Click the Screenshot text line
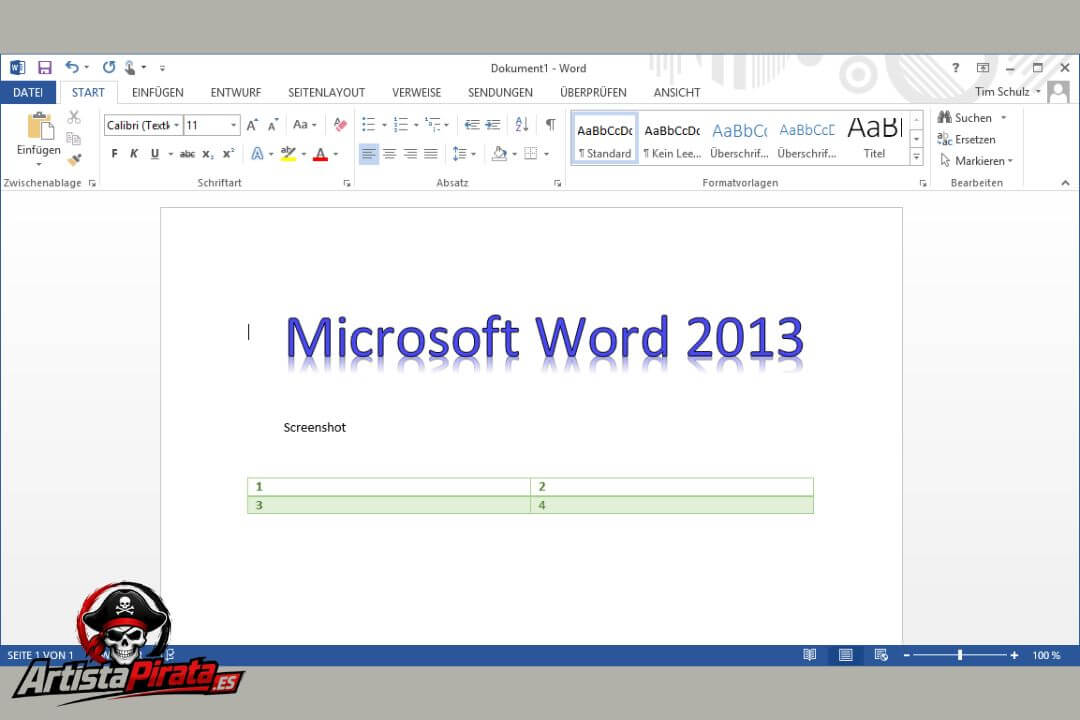The height and width of the screenshot is (720, 1080). coord(315,427)
